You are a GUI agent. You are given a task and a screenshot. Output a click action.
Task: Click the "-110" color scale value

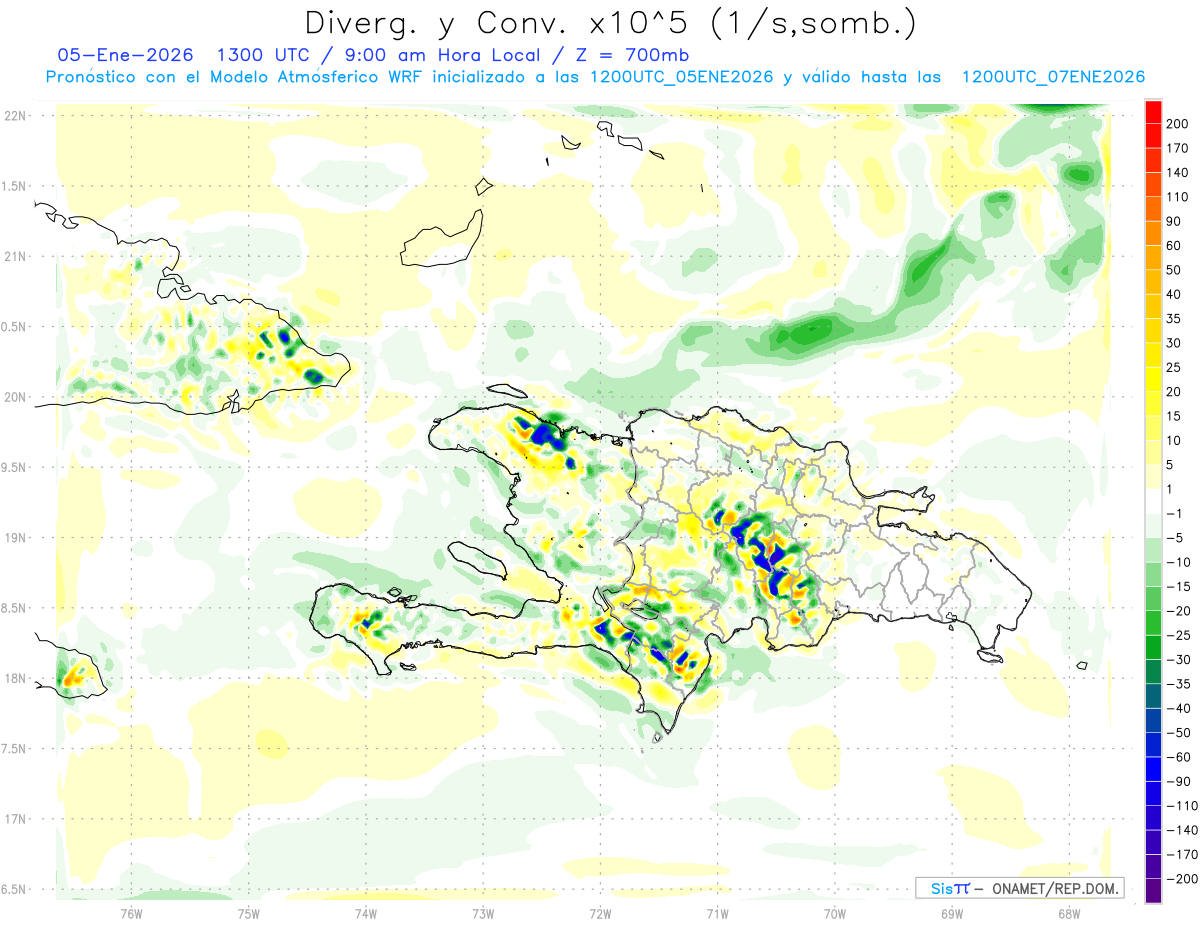click(x=1181, y=806)
